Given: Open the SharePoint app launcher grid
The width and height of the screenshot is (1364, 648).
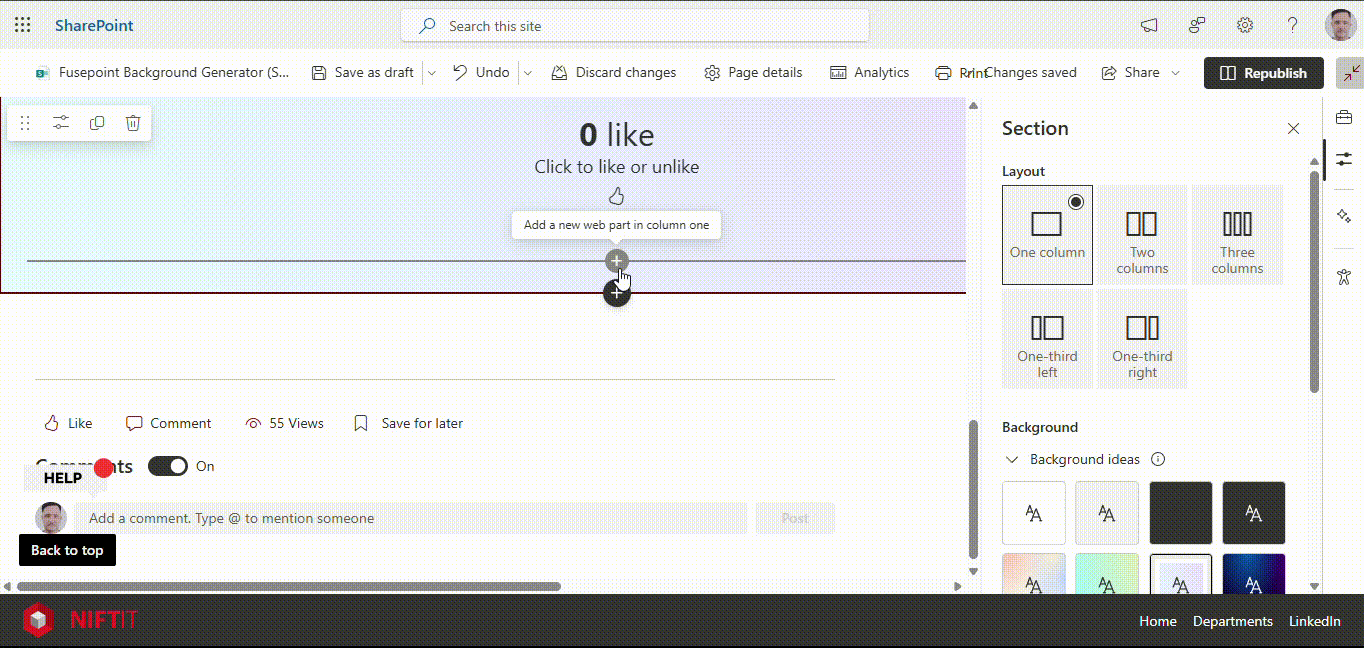Looking at the screenshot, I should 22,26.
